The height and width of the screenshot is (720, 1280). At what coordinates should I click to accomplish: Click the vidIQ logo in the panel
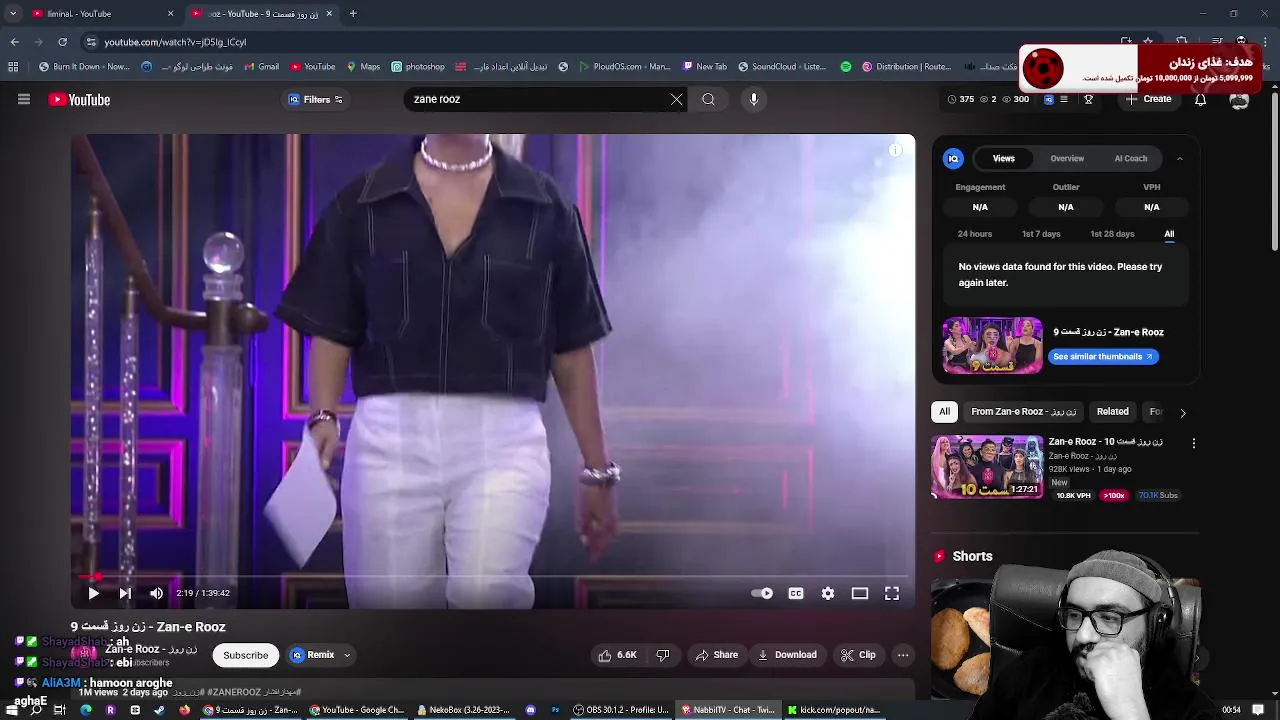click(x=954, y=158)
